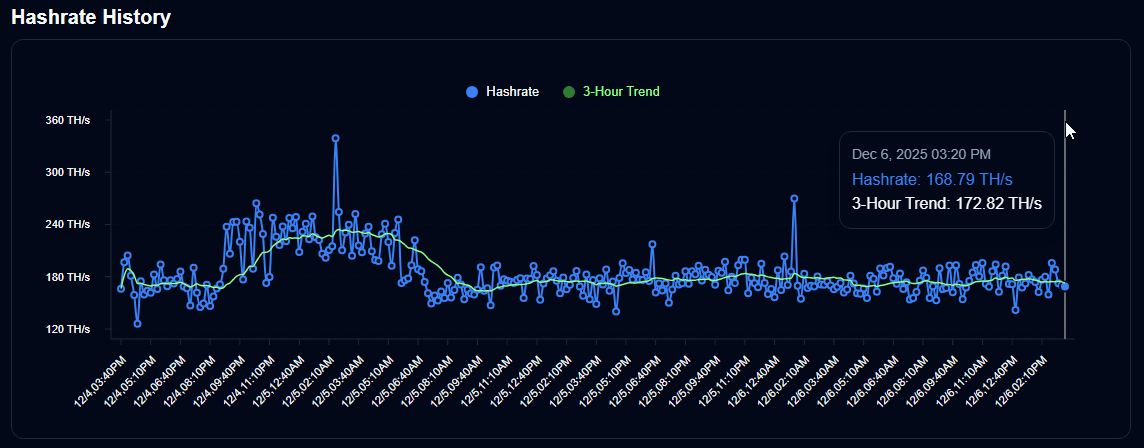Click the tooltip 3-Hour Trend 172.82 TH/s value
1144x448 pixels.
point(946,204)
